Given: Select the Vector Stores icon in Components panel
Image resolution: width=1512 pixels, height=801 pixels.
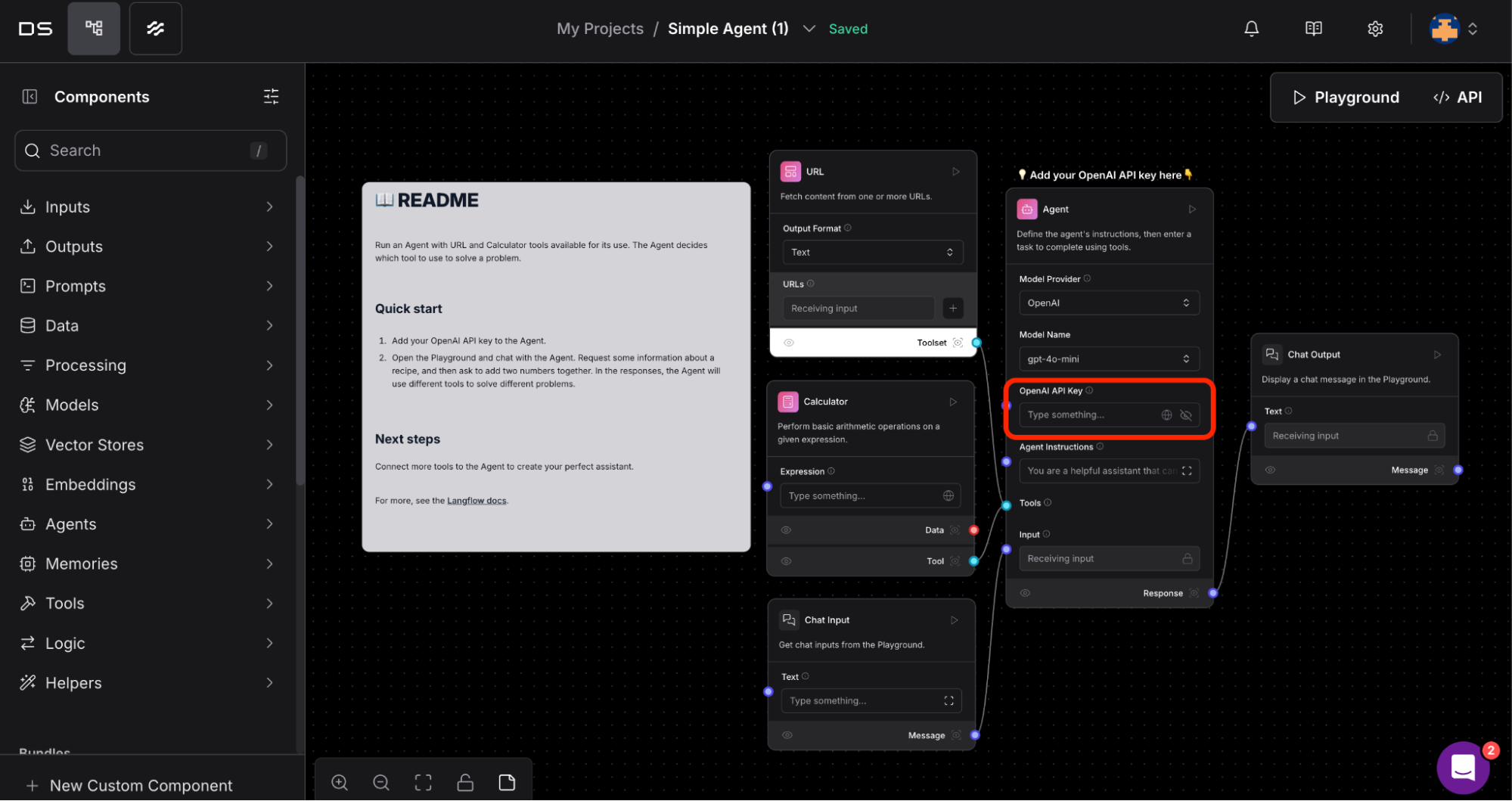Looking at the screenshot, I should click(27, 445).
